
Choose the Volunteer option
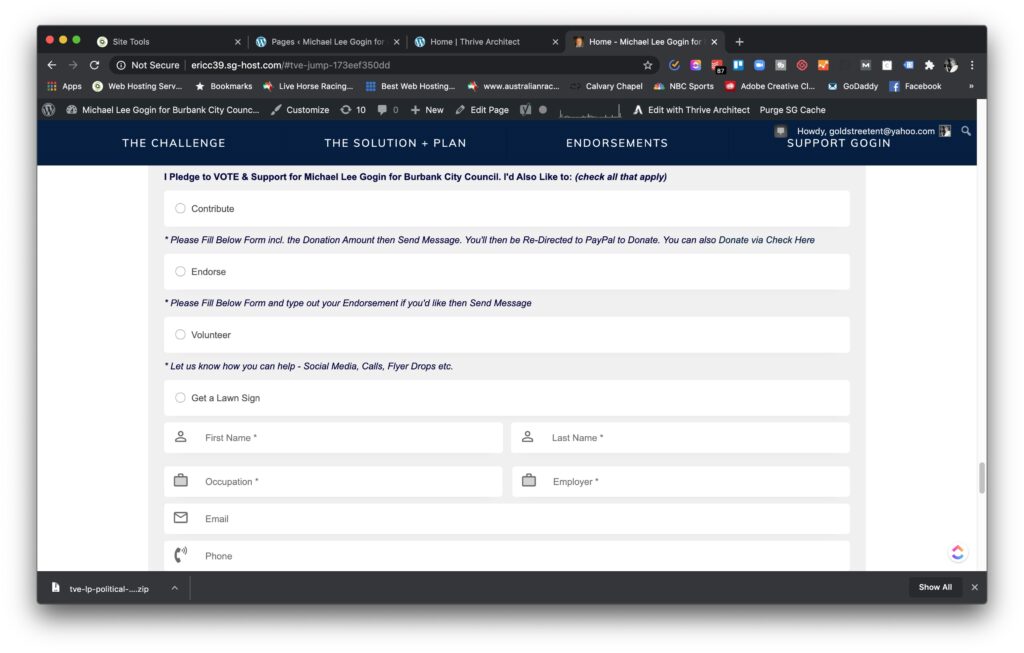coord(180,334)
